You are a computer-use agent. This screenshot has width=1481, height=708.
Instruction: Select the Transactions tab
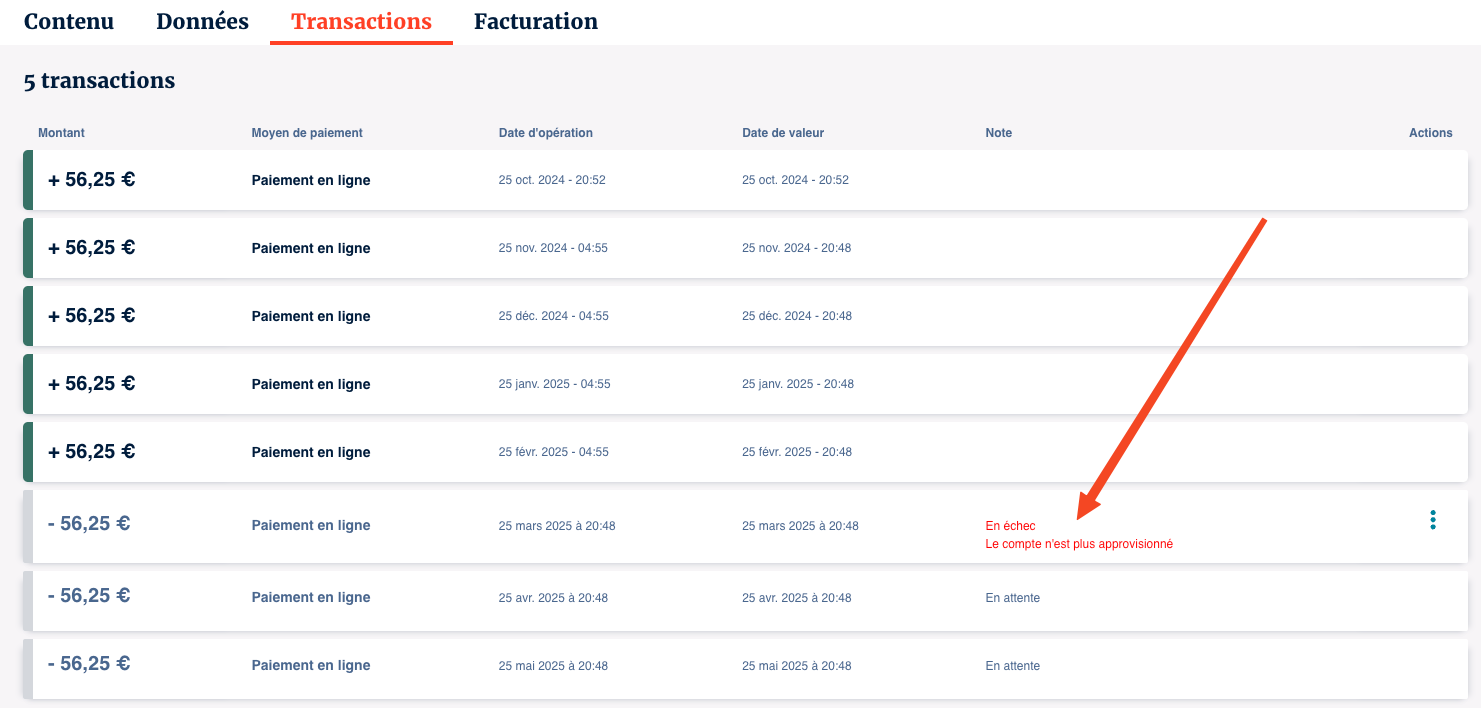point(361,22)
